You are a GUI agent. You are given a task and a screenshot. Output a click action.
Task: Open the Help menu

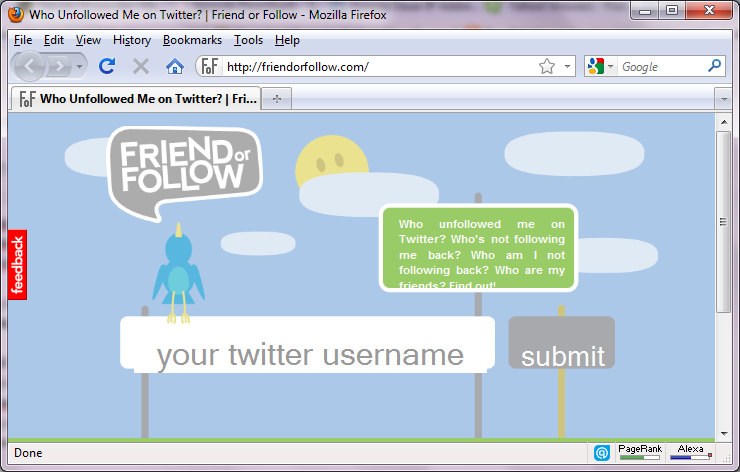pyautogui.click(x=287, y=40)
